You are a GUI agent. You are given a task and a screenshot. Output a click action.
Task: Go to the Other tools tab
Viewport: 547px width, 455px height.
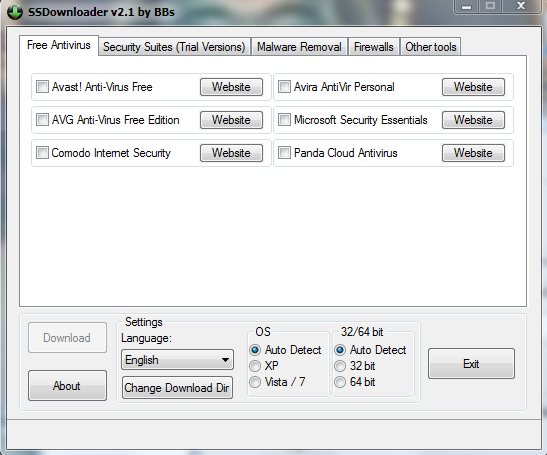tap(431, 47)
